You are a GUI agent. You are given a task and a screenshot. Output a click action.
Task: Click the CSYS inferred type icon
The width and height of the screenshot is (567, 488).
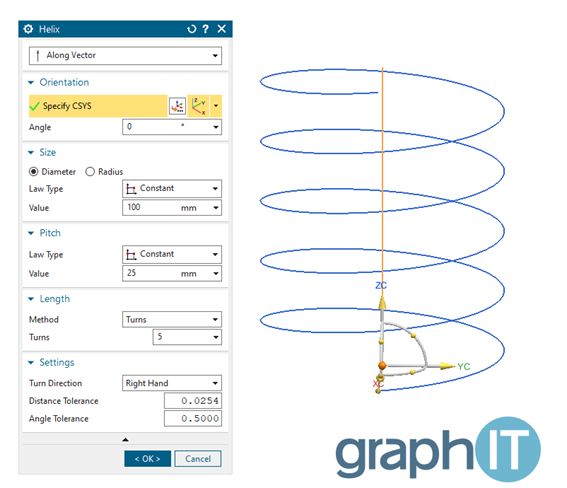click(x=199, y=106)
